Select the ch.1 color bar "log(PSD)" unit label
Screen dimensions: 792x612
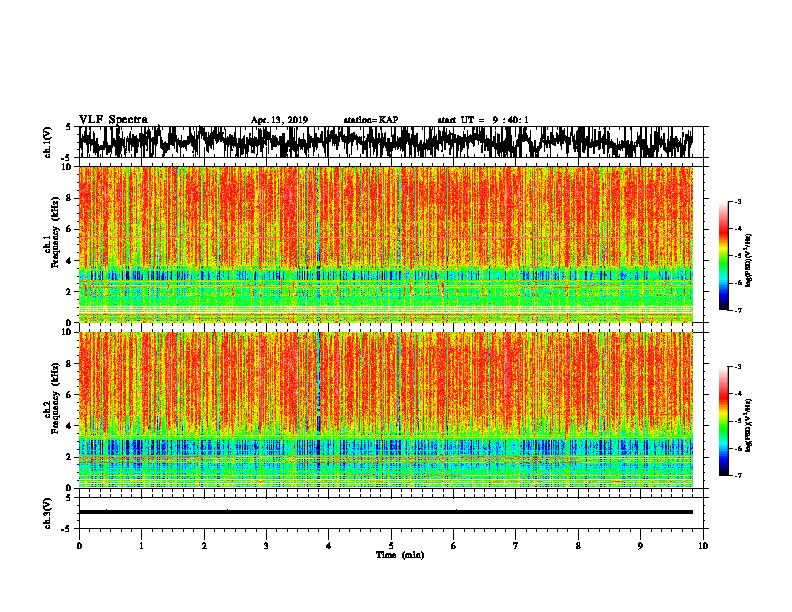748,261
